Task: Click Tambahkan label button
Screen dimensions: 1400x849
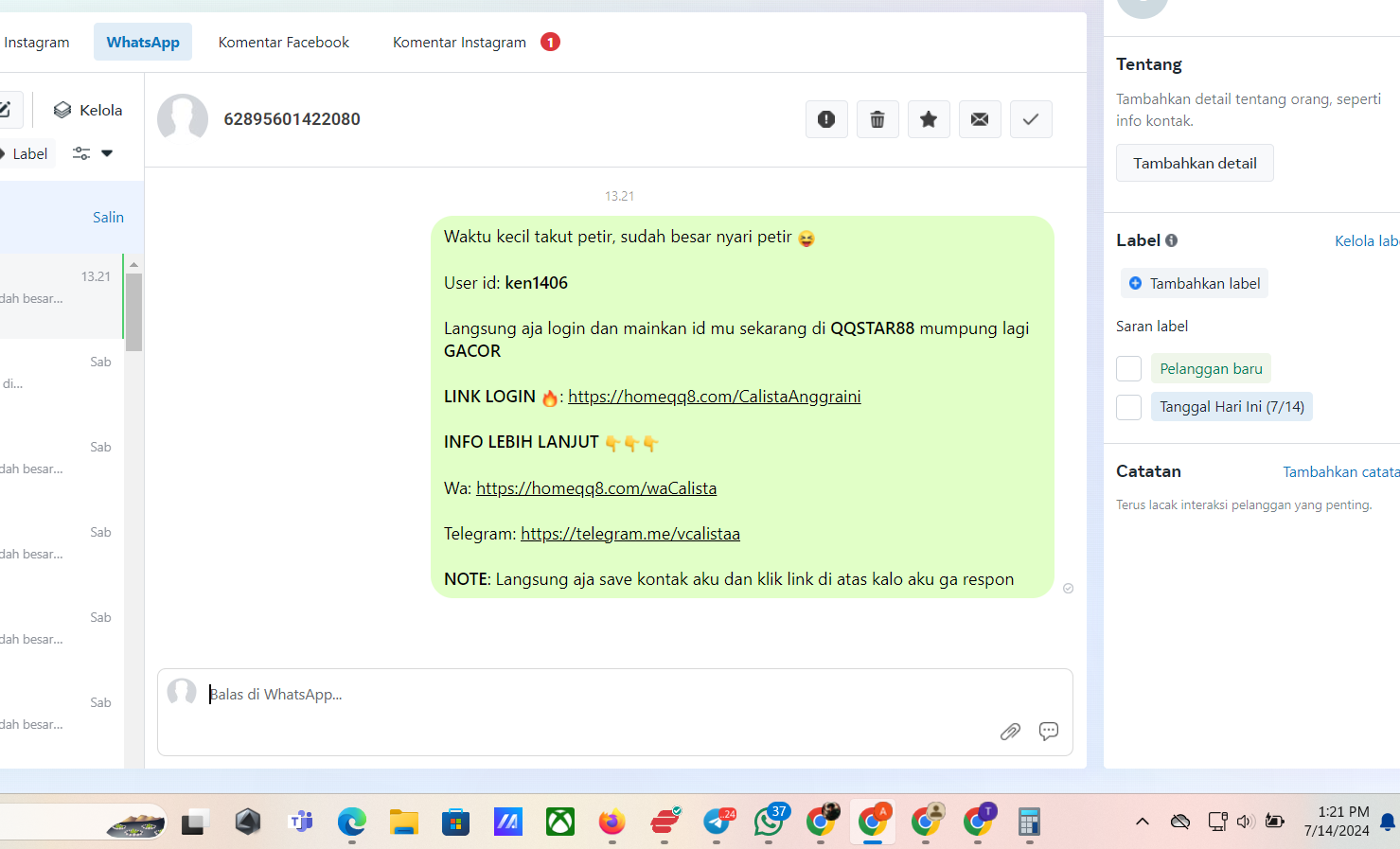Action: click(x=1195, y=283)
